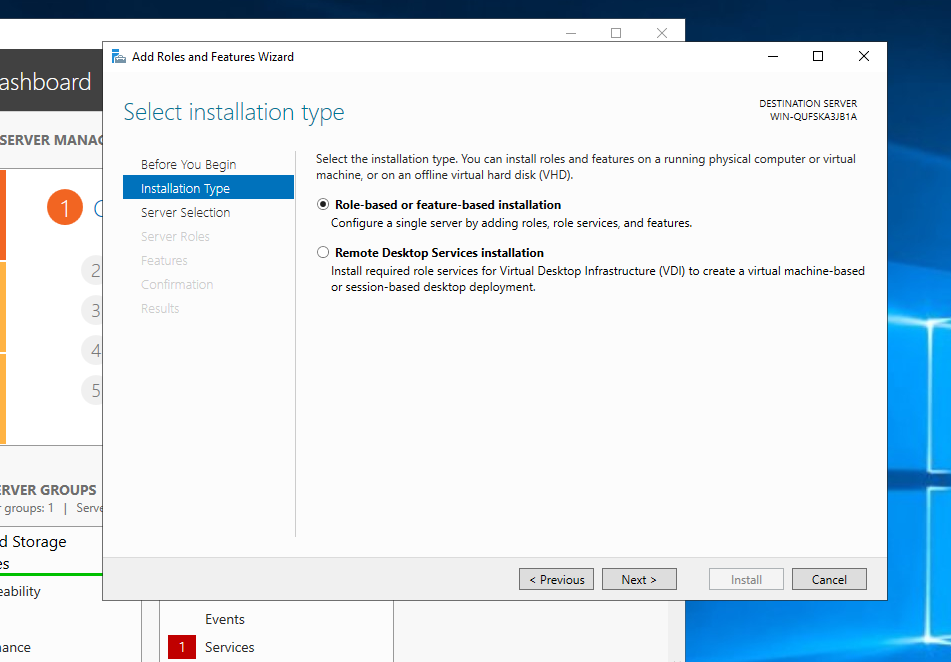This screenshot has width=951, height=662.
Task: Select the Installation Type step
Action: click(208, 188)
